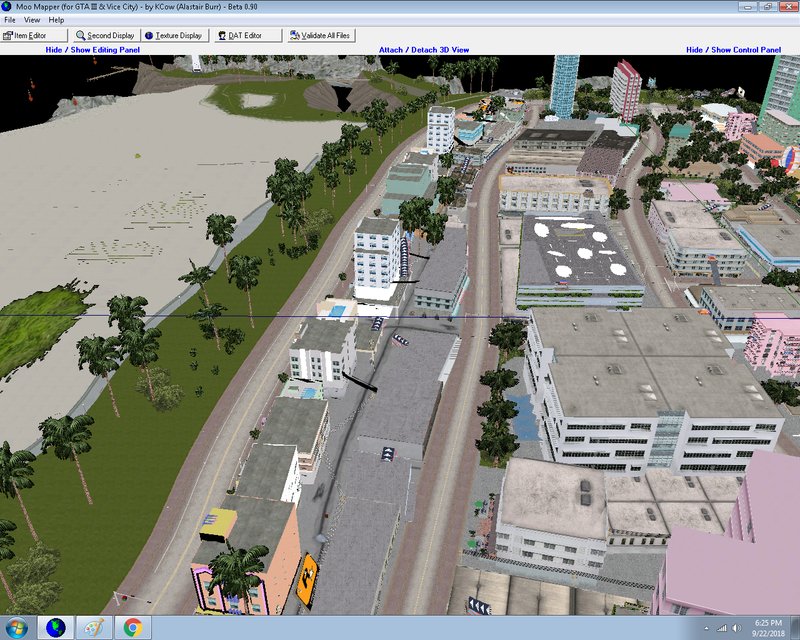The width and height of the screenshot is (800, 640).
Task: Open the DAT Editor
Action: pos(248,35)
